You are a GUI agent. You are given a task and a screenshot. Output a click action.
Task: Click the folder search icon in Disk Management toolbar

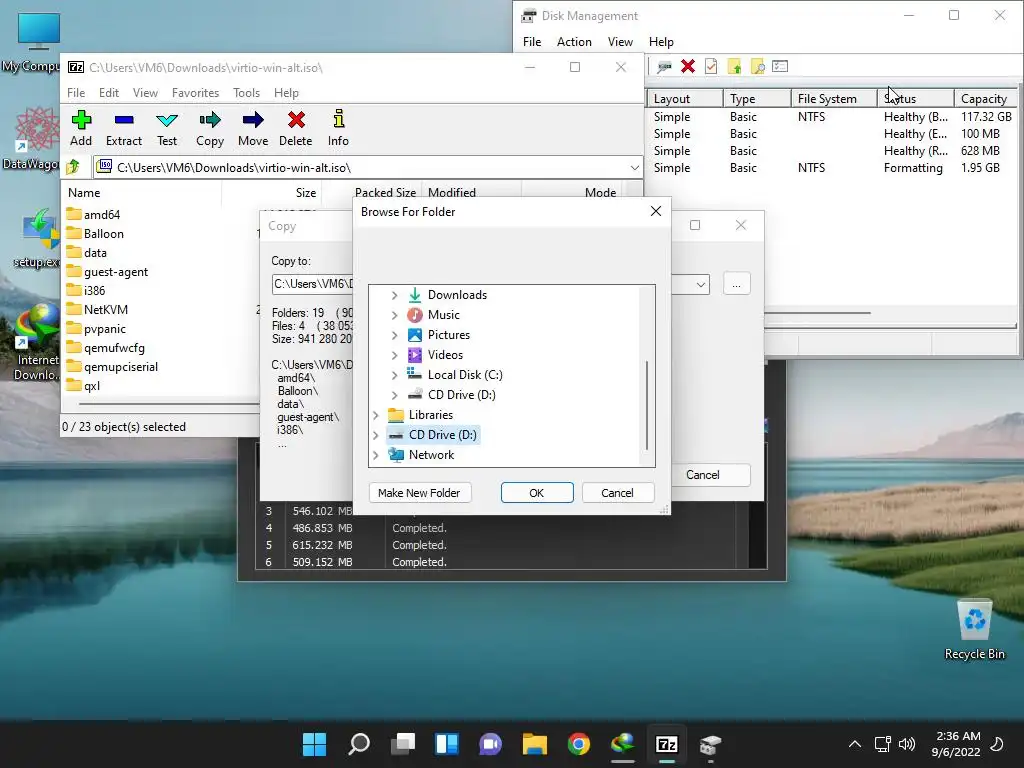point(758,66)
